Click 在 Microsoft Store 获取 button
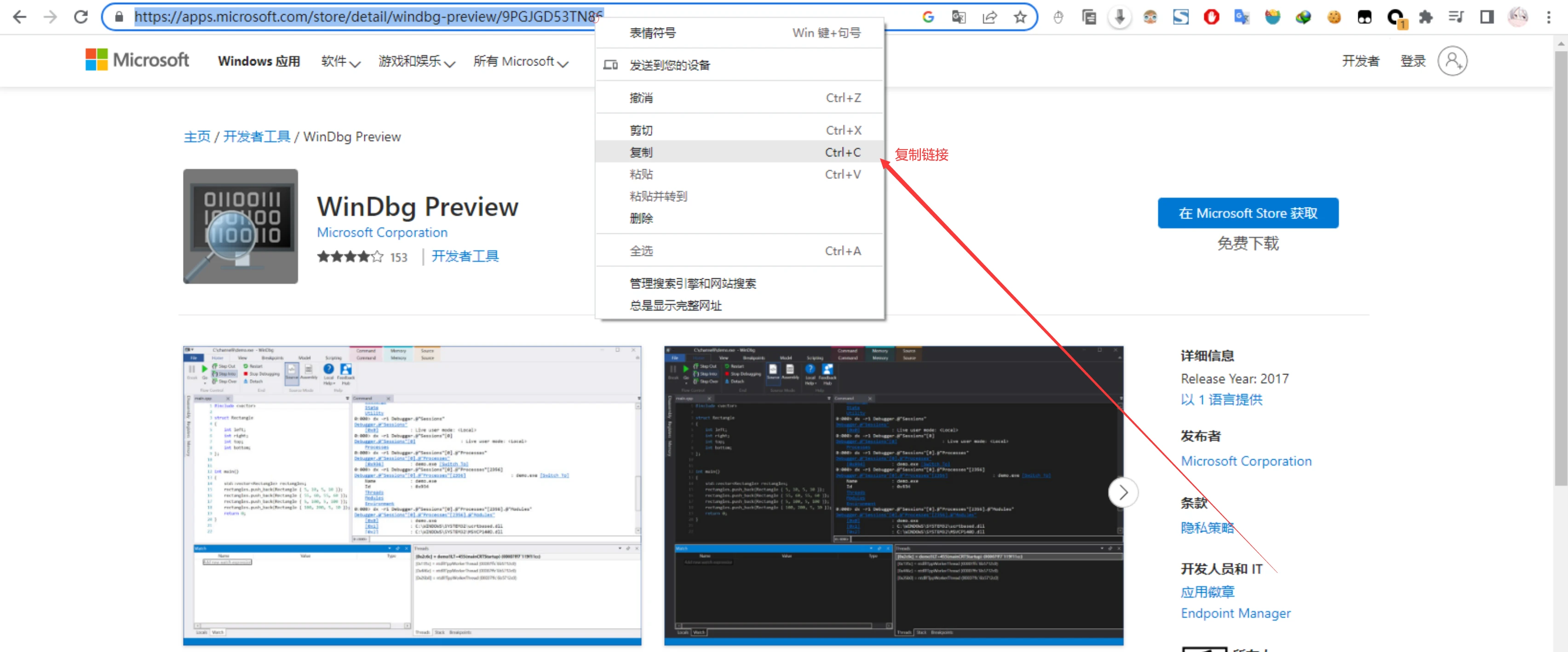This screenshot has width=1568, height=652. click(1248, 213)
